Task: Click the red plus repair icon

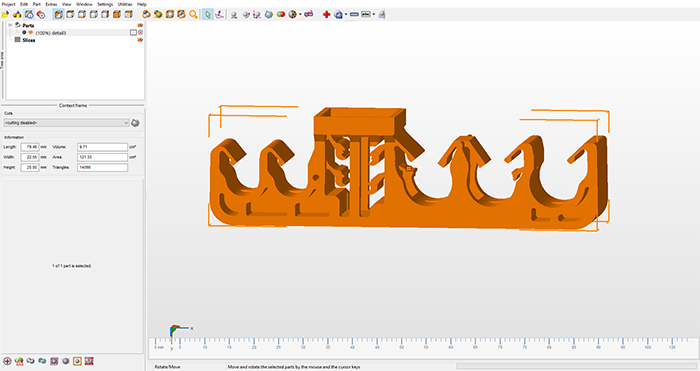Action: [326, 14]
